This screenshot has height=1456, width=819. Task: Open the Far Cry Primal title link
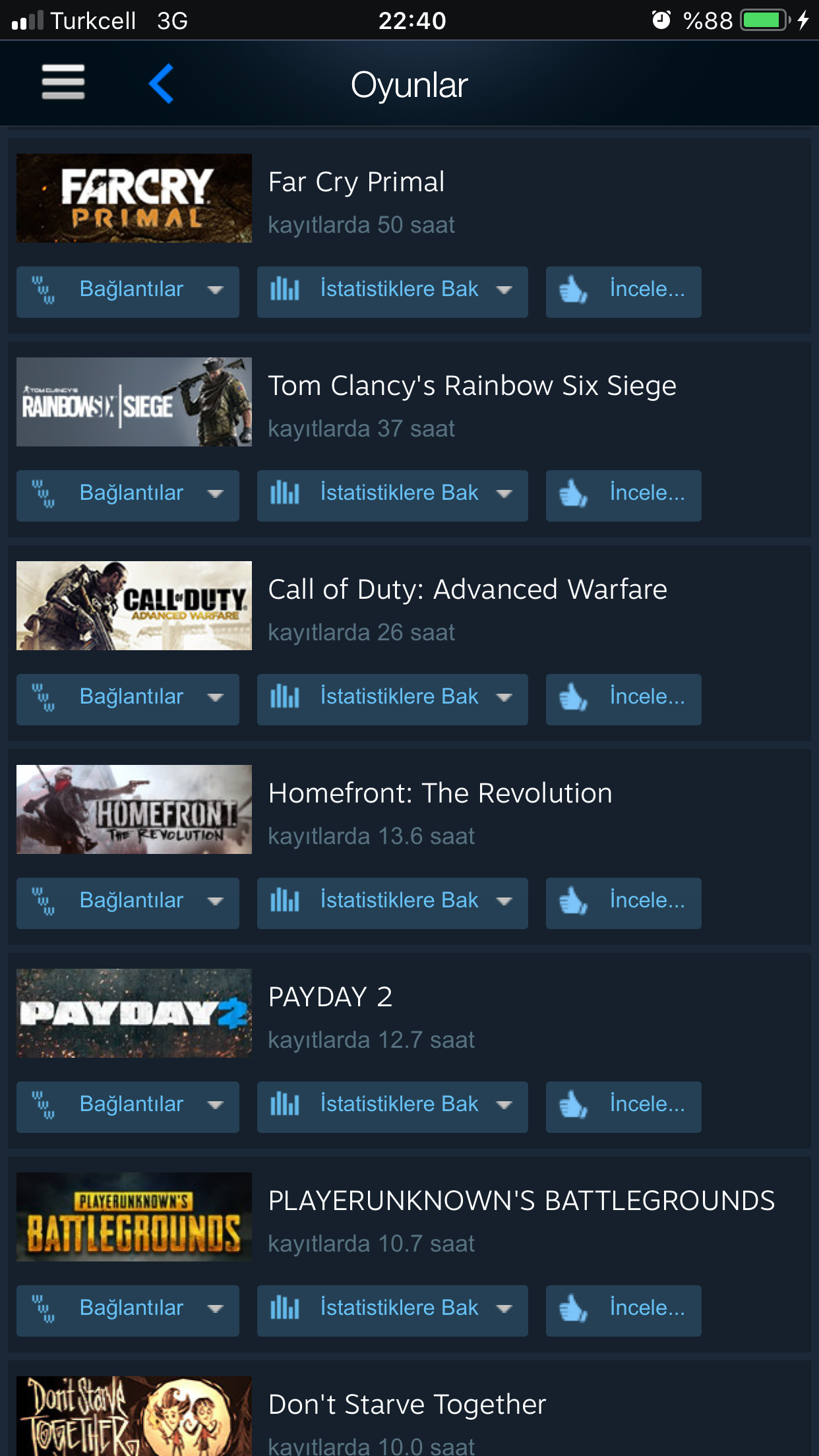click(x=356, y=182)
